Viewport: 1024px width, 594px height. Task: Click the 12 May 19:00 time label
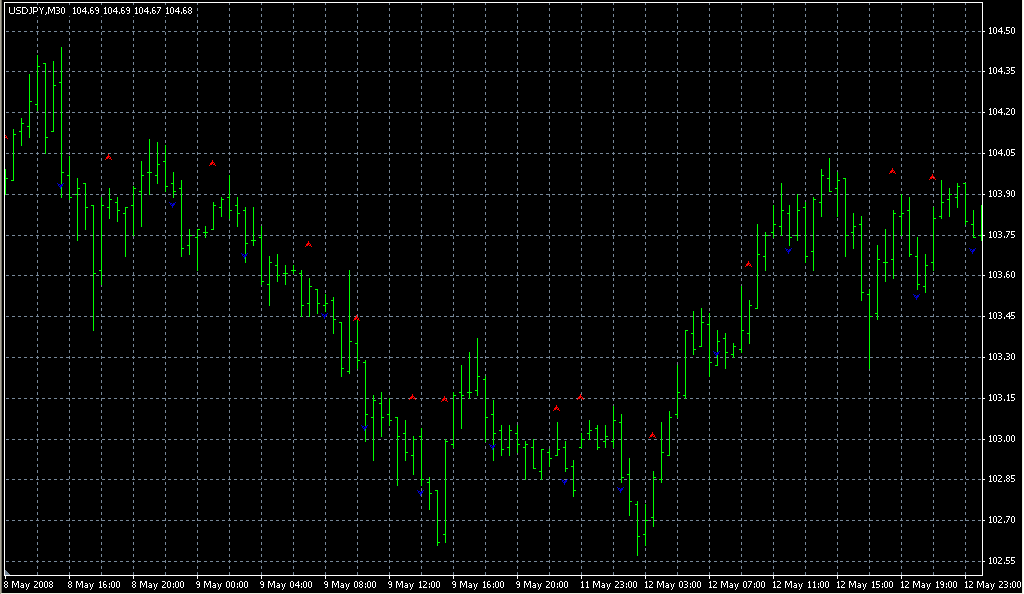click(x=929, y=585)
